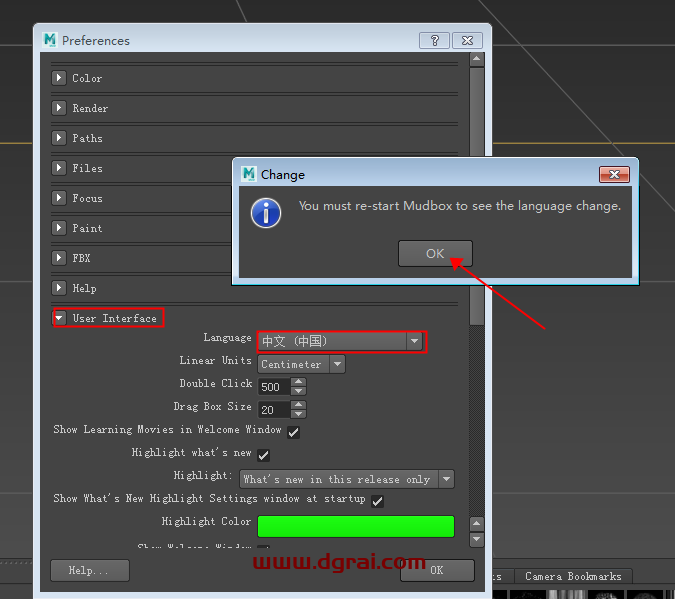The image size is (675, 599).
Task: Click the Preferences question mark help button
Action: click(434, 40)
